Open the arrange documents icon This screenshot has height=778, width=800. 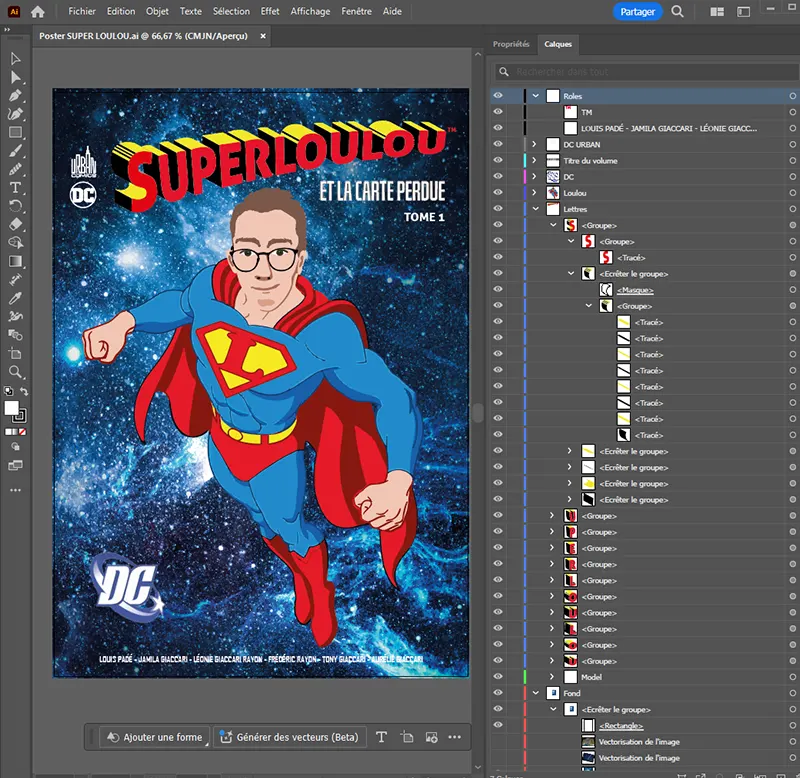717,11
